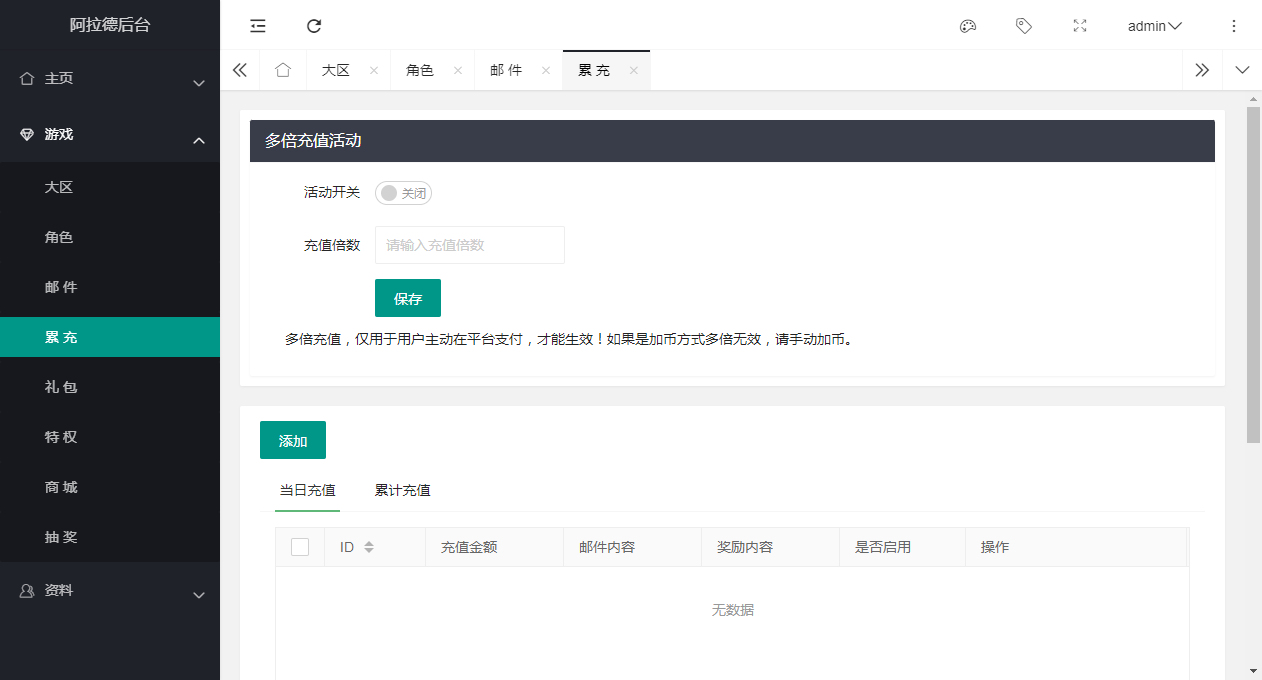Click the tag icon in the top bar
The image size is (1262, 680).
pos(1023,26)
